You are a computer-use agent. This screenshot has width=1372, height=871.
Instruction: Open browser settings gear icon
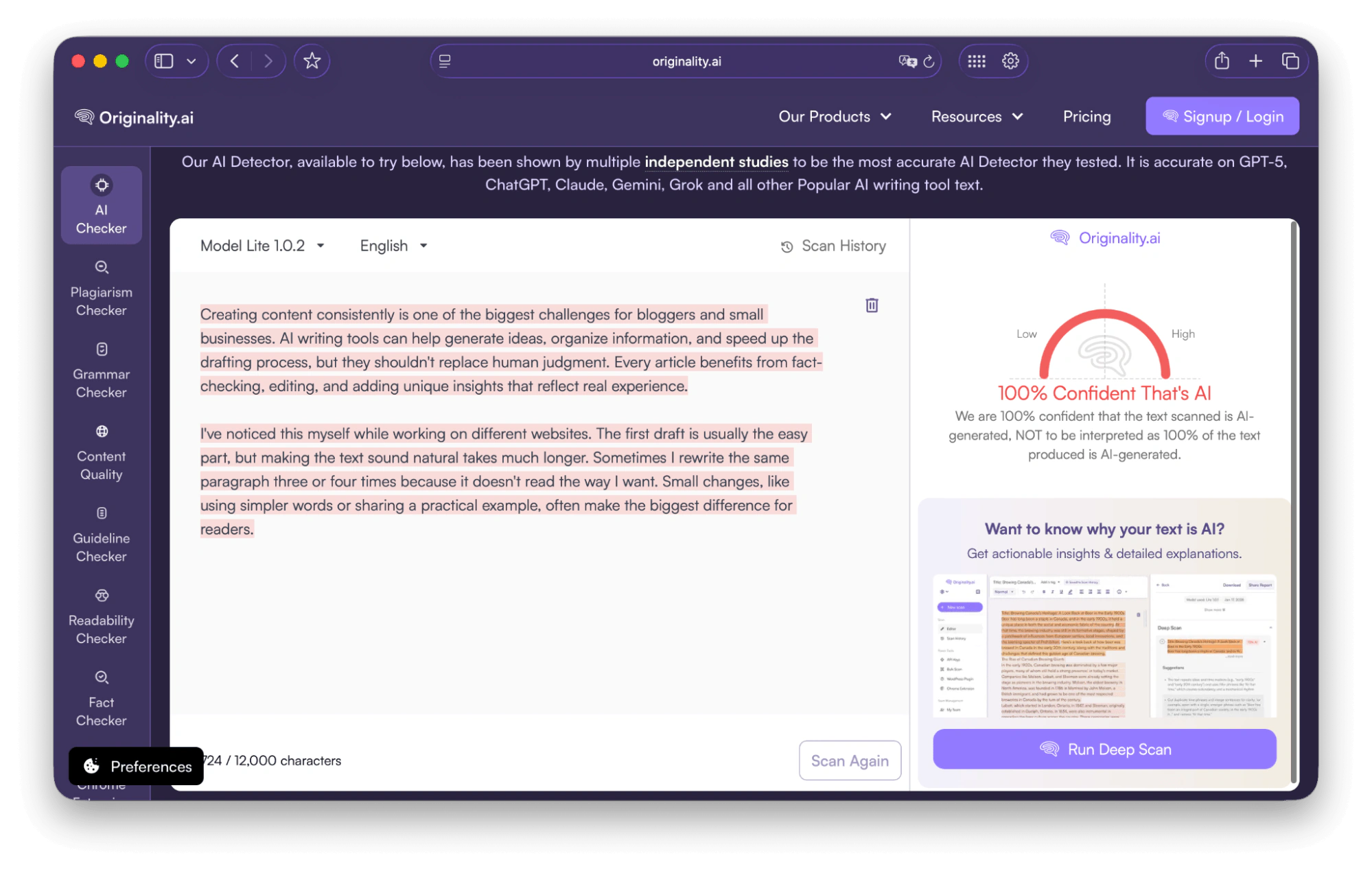point(1010,61)
